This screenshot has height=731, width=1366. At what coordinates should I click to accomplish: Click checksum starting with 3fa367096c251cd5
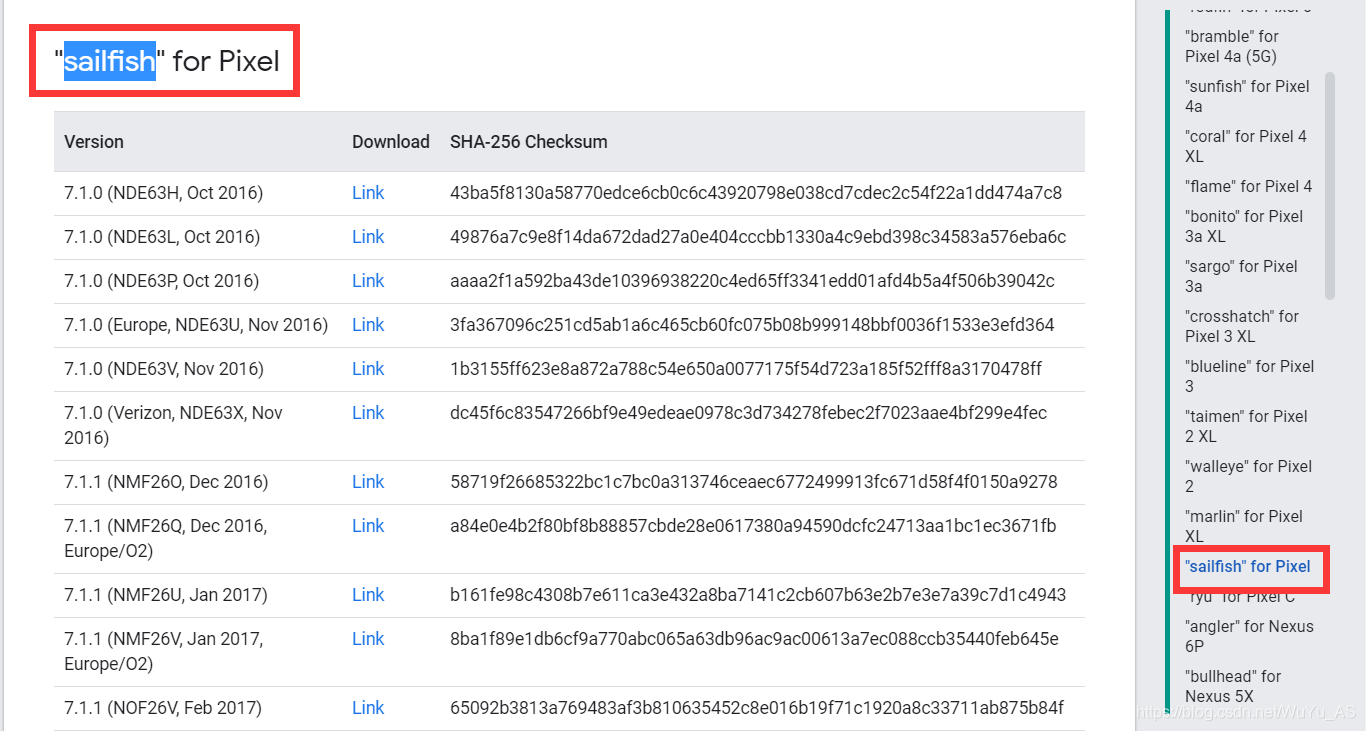click(x=752, y=325)
